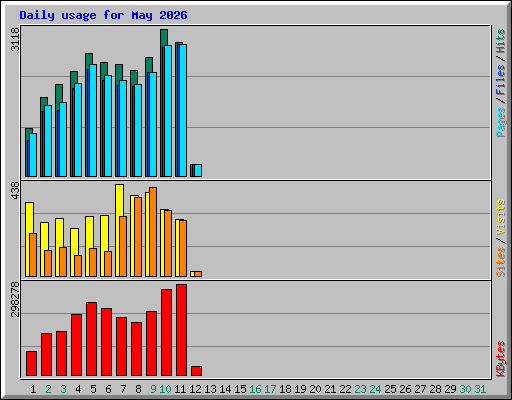
Task: Click day 22 on the x-axis
Action: [345, 389]
